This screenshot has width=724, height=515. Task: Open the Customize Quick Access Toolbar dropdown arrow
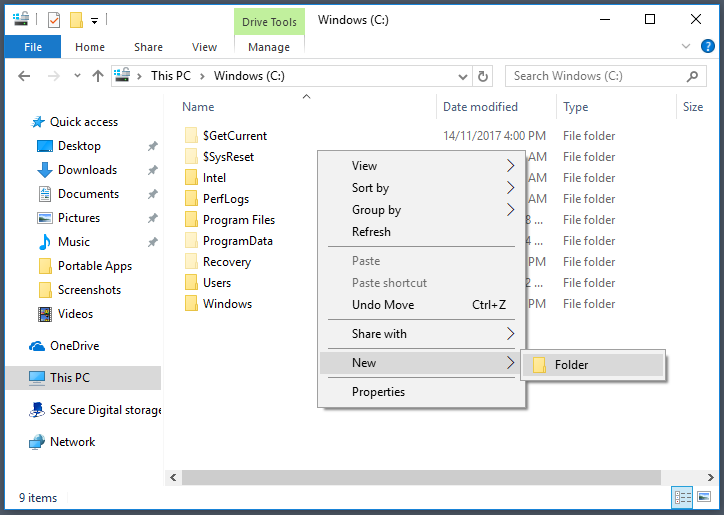[x=94, y=21]
